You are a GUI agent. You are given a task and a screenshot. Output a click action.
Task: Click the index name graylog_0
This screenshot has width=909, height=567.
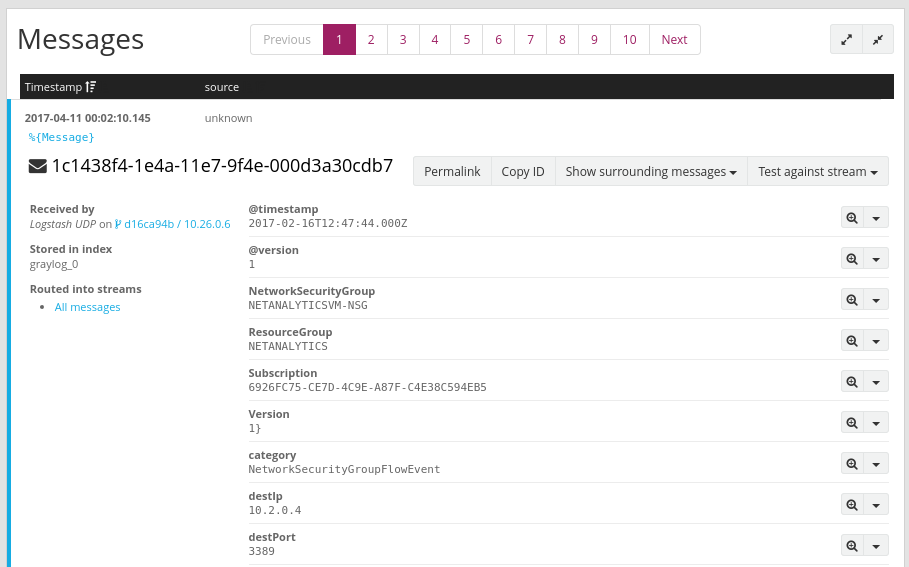coord(54,264)
